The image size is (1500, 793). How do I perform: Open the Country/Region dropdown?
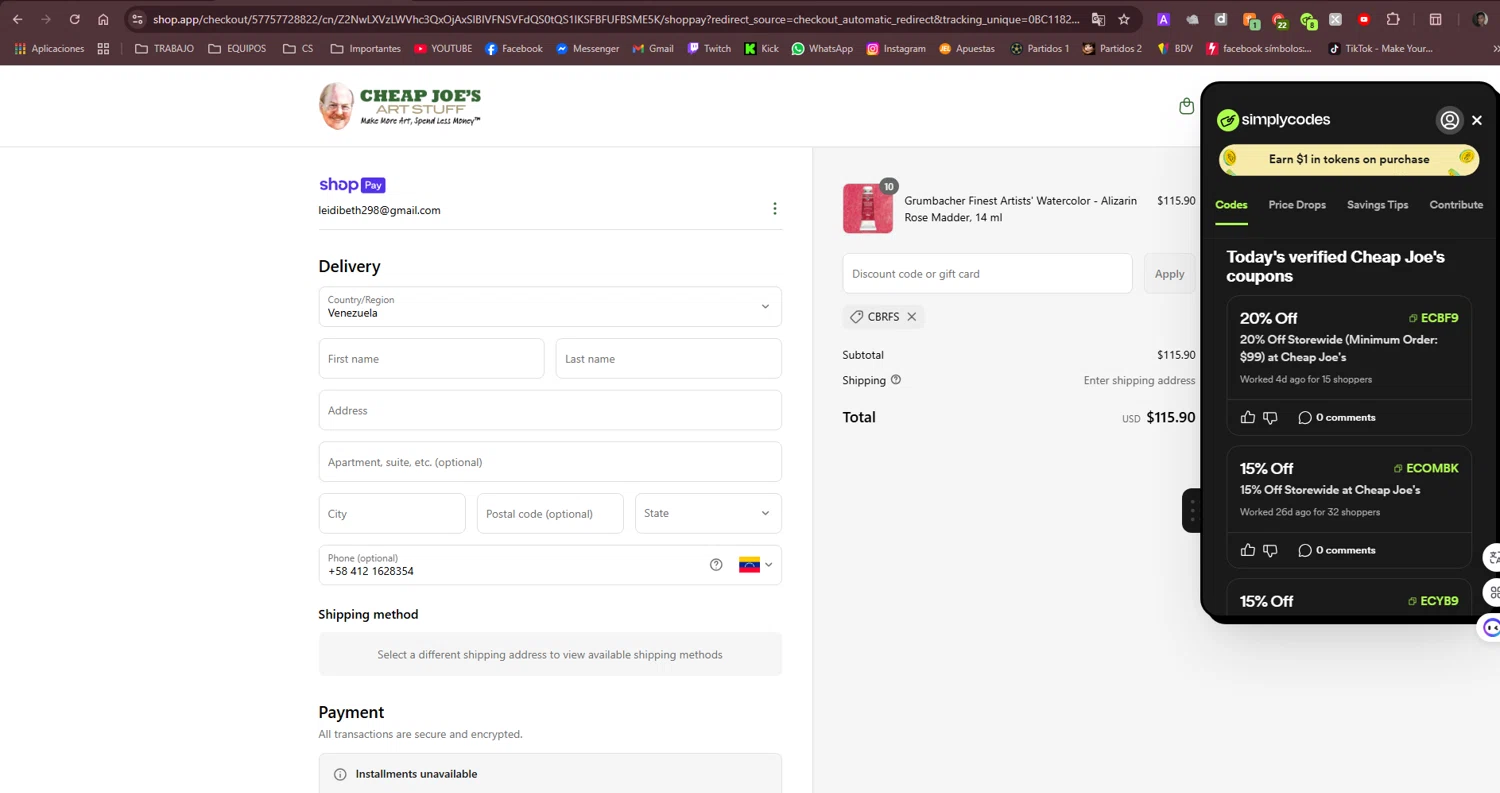550,306
